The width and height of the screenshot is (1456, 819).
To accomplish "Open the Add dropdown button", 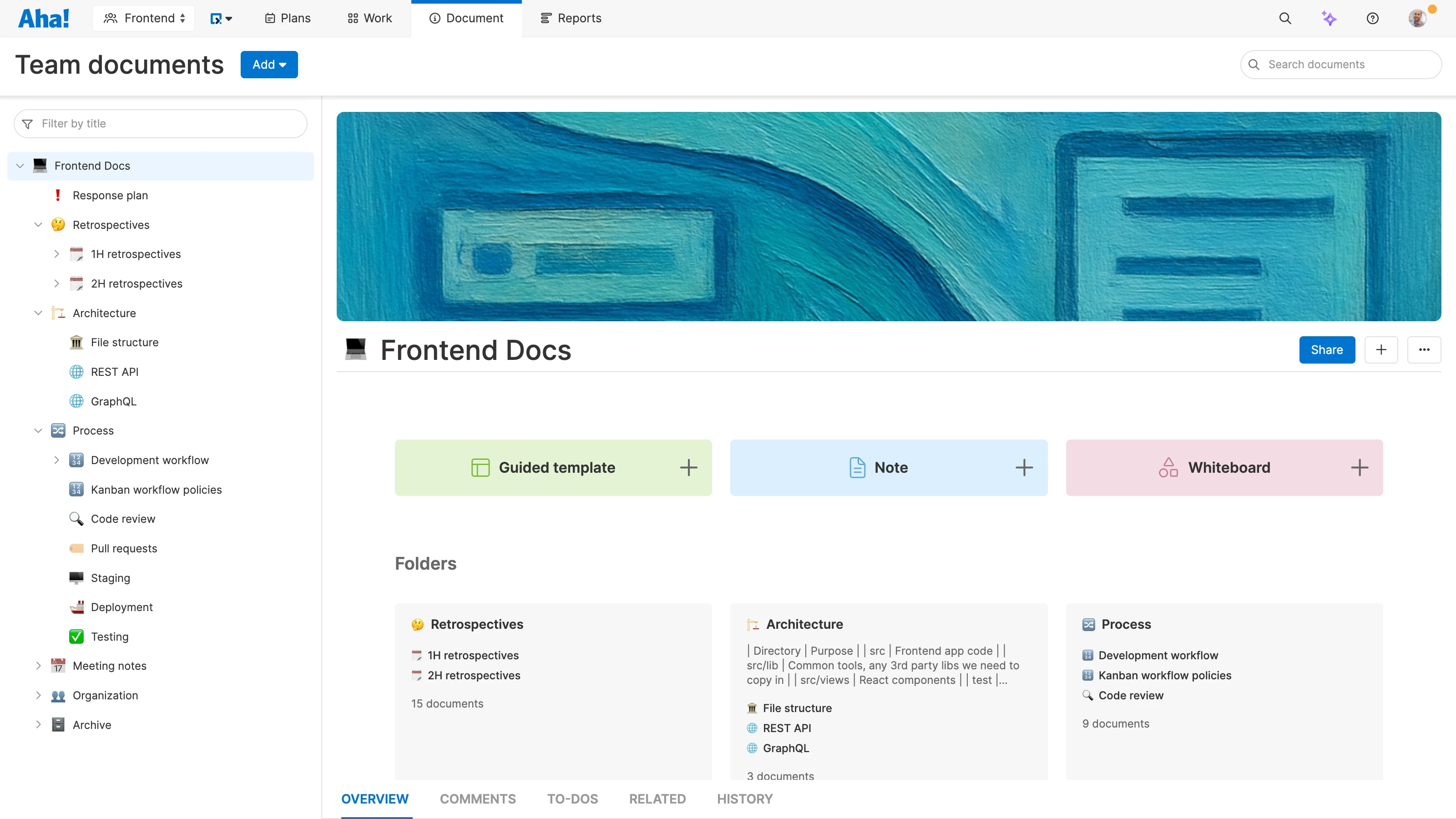I will pyautogui.click(x=269, y=64).
